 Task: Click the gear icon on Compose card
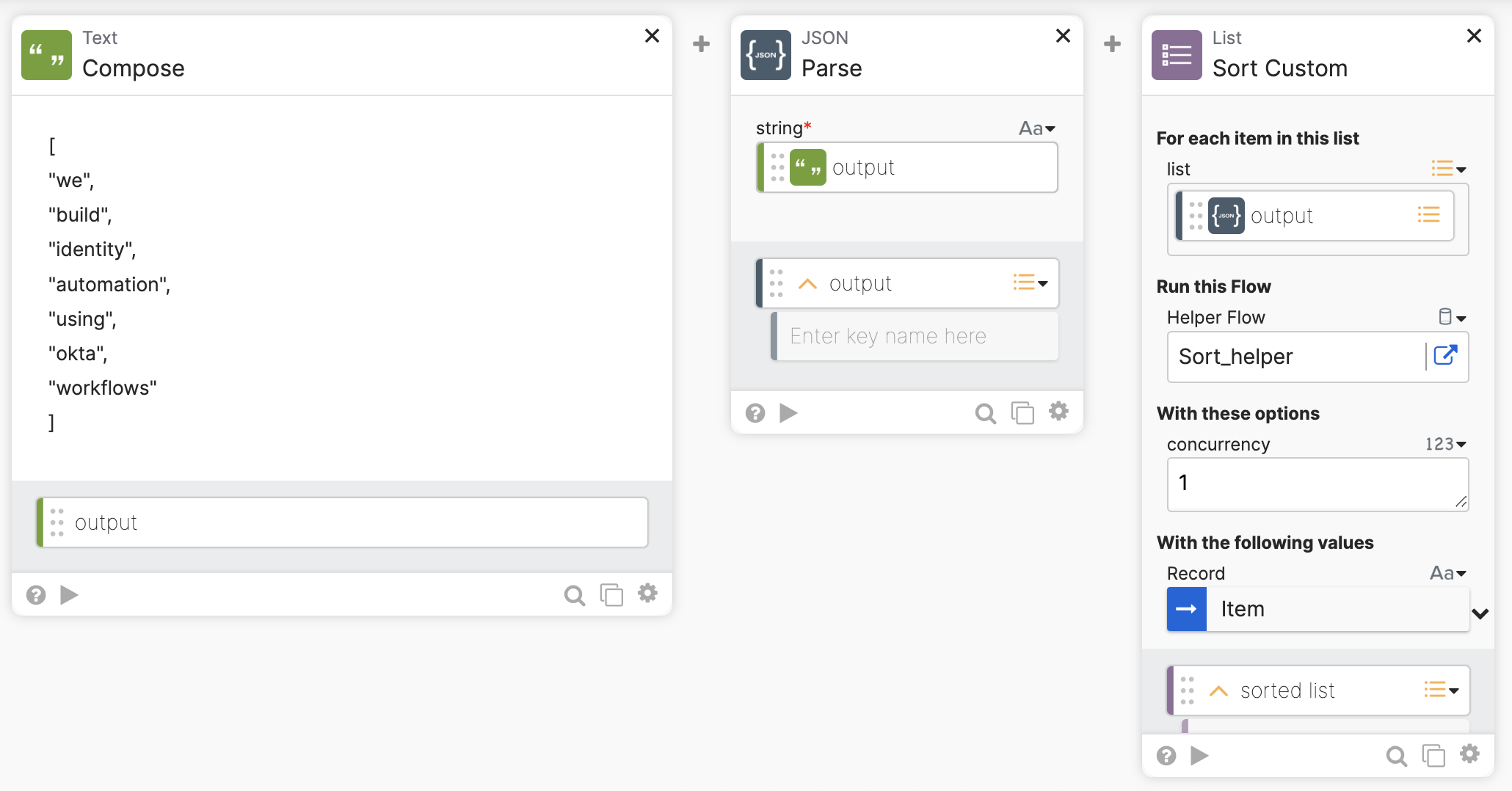click(647, 593)
